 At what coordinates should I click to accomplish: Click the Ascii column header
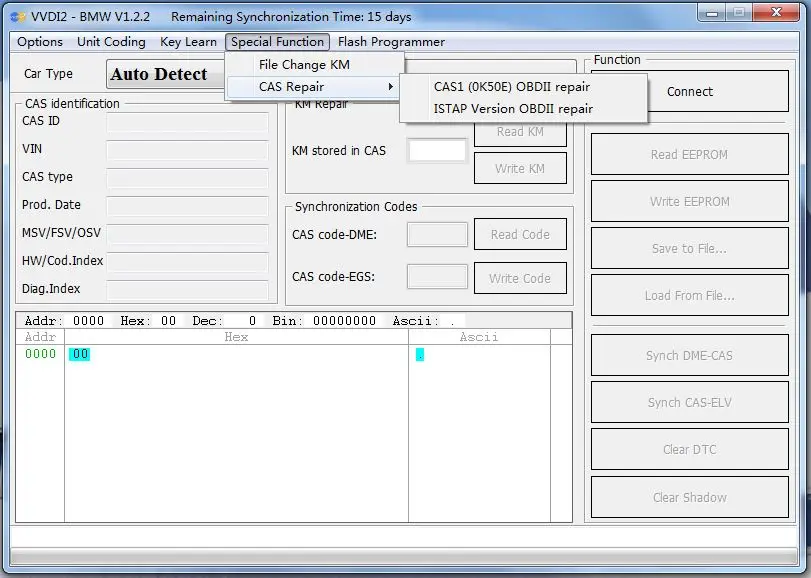[479, 337]
